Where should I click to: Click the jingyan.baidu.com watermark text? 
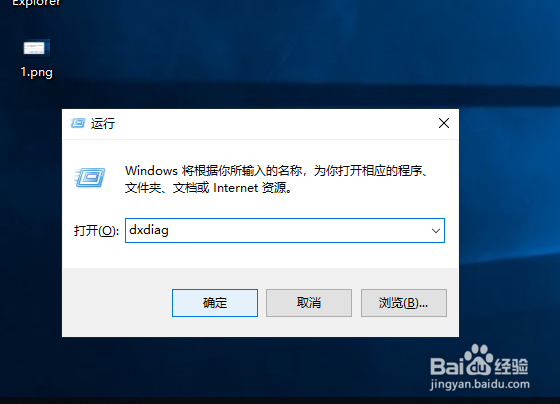pos(480,384)
